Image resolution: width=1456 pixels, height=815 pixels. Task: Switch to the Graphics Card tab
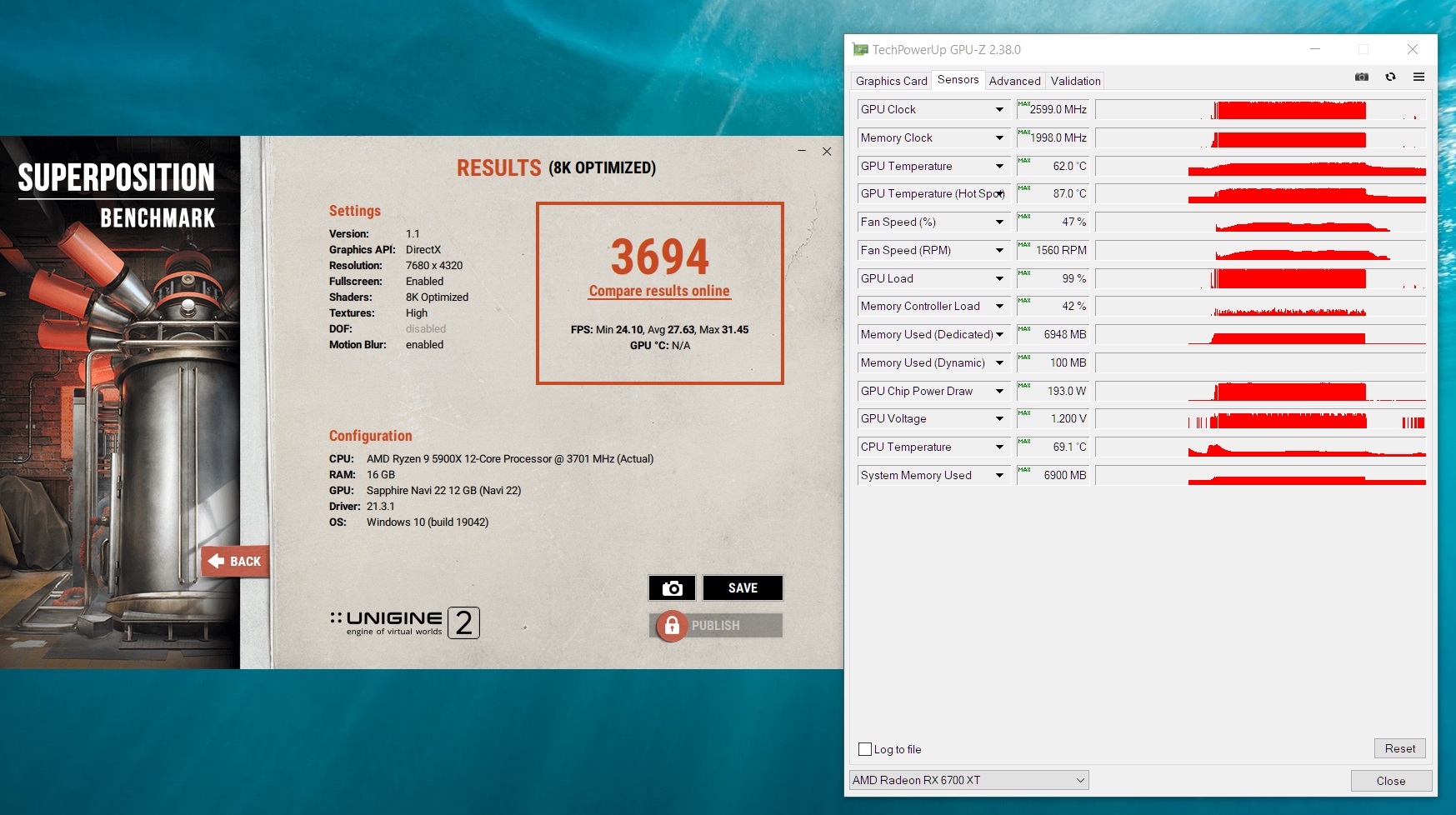[891, 81]
